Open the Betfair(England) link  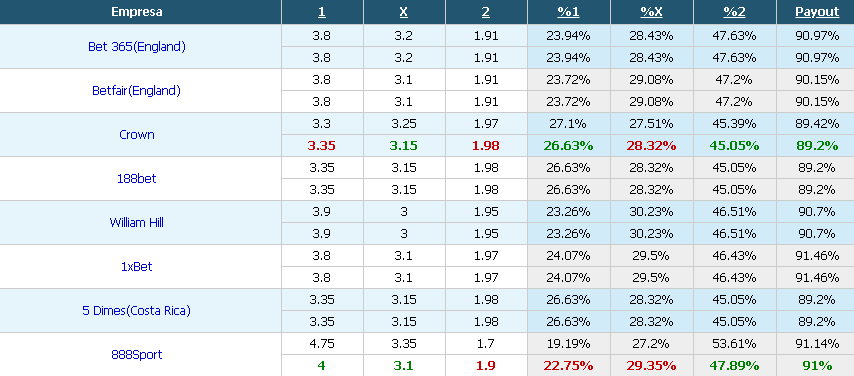pos(136,91)
